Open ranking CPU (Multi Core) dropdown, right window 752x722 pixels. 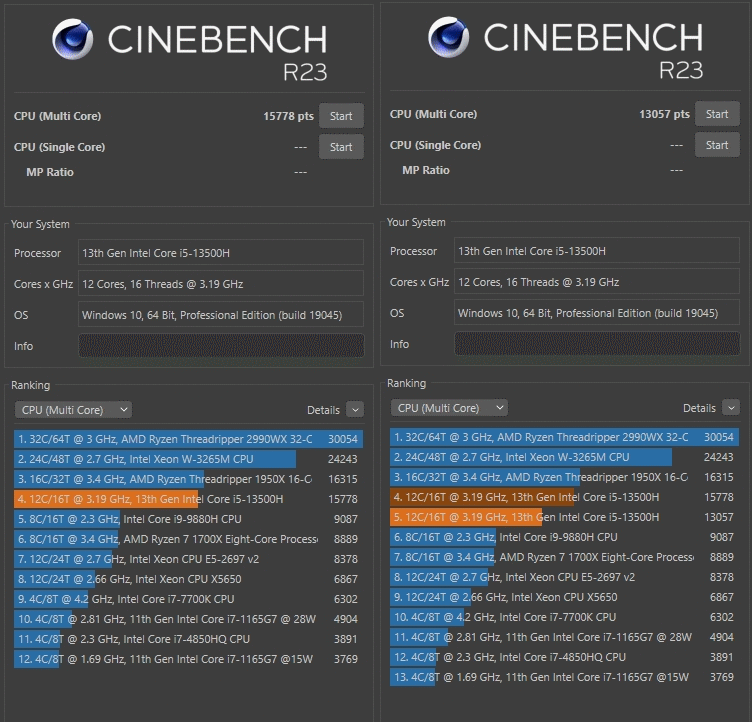tap(449, 408)
